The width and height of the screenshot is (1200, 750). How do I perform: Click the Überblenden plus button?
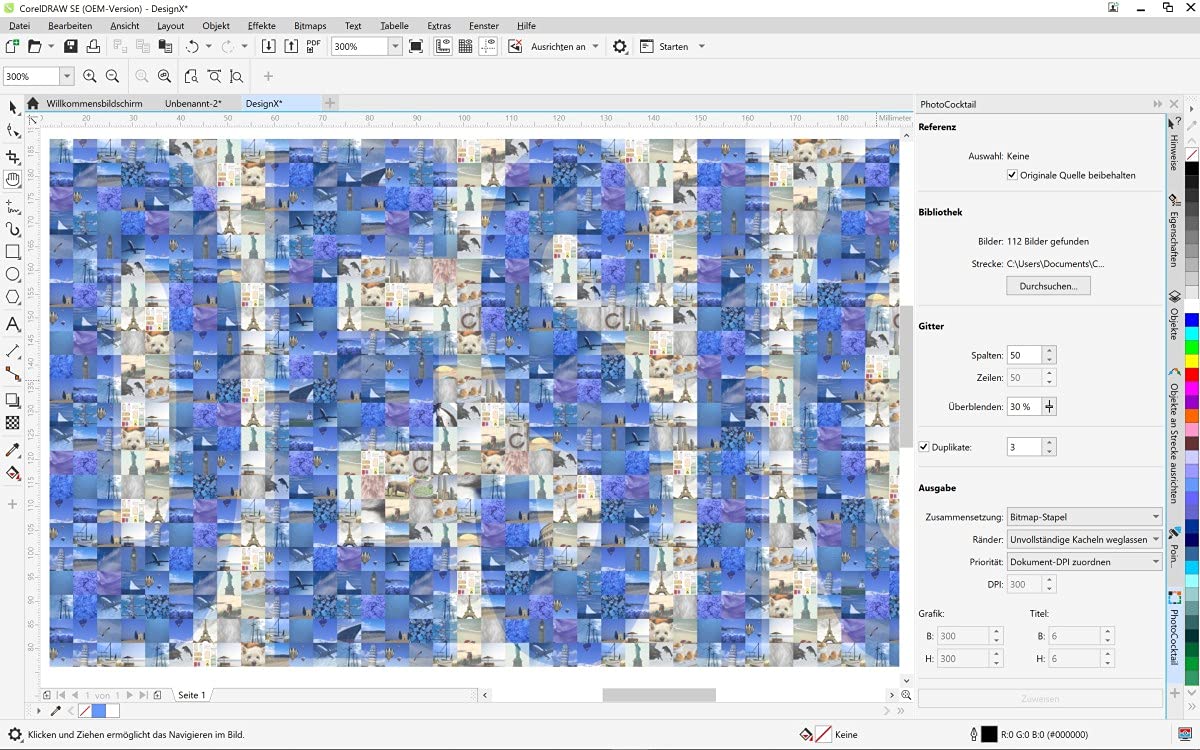click(x=1049, y=407)
